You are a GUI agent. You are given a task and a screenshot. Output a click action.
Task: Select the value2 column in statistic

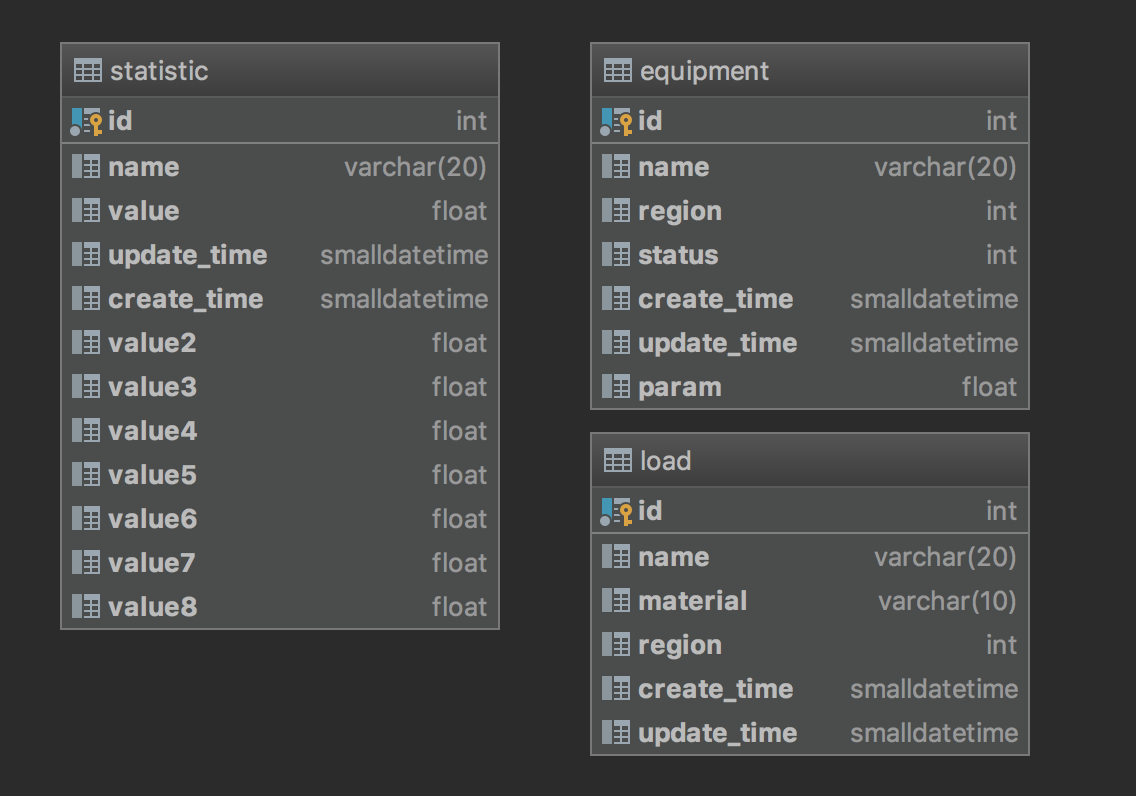tap(152, 343)
